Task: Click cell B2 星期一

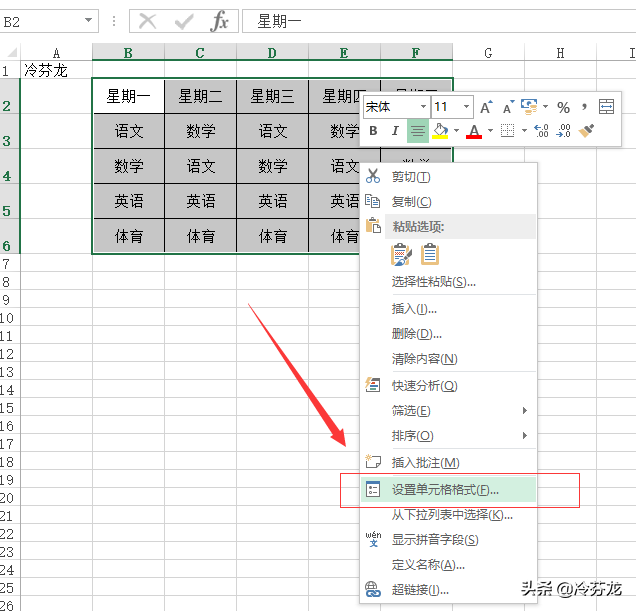Action: [129, 96]
